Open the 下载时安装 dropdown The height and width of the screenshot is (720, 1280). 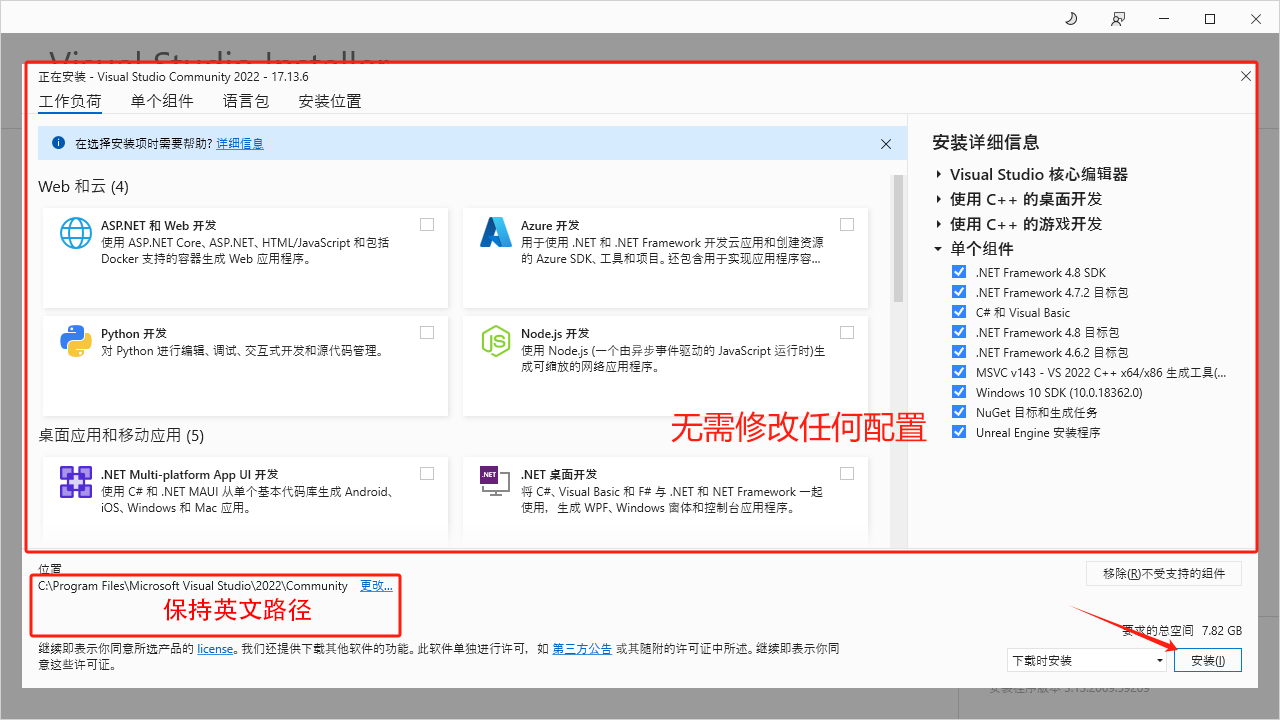click(1087, 660)
